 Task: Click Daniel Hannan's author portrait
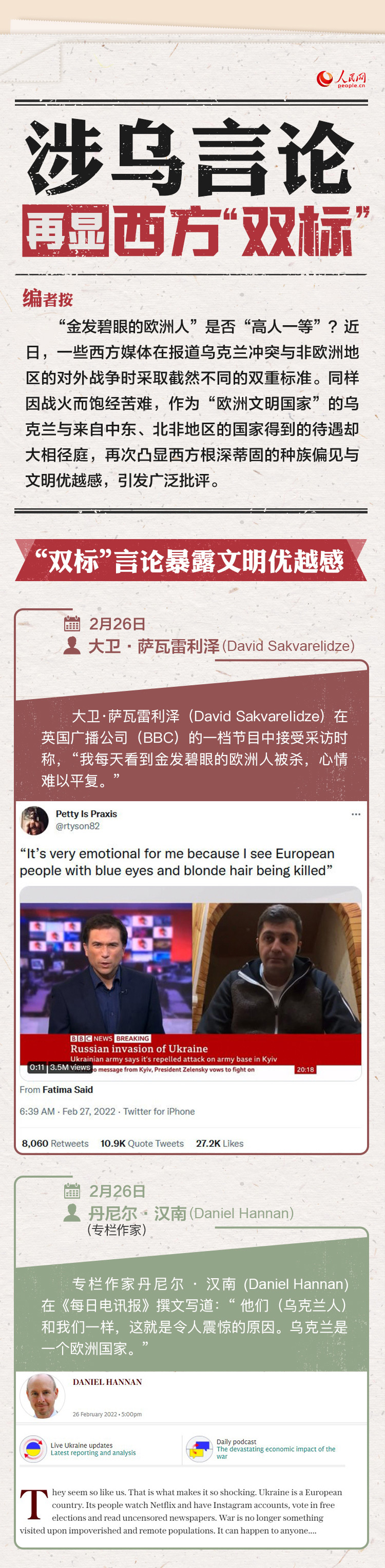tap(42, 1396)
